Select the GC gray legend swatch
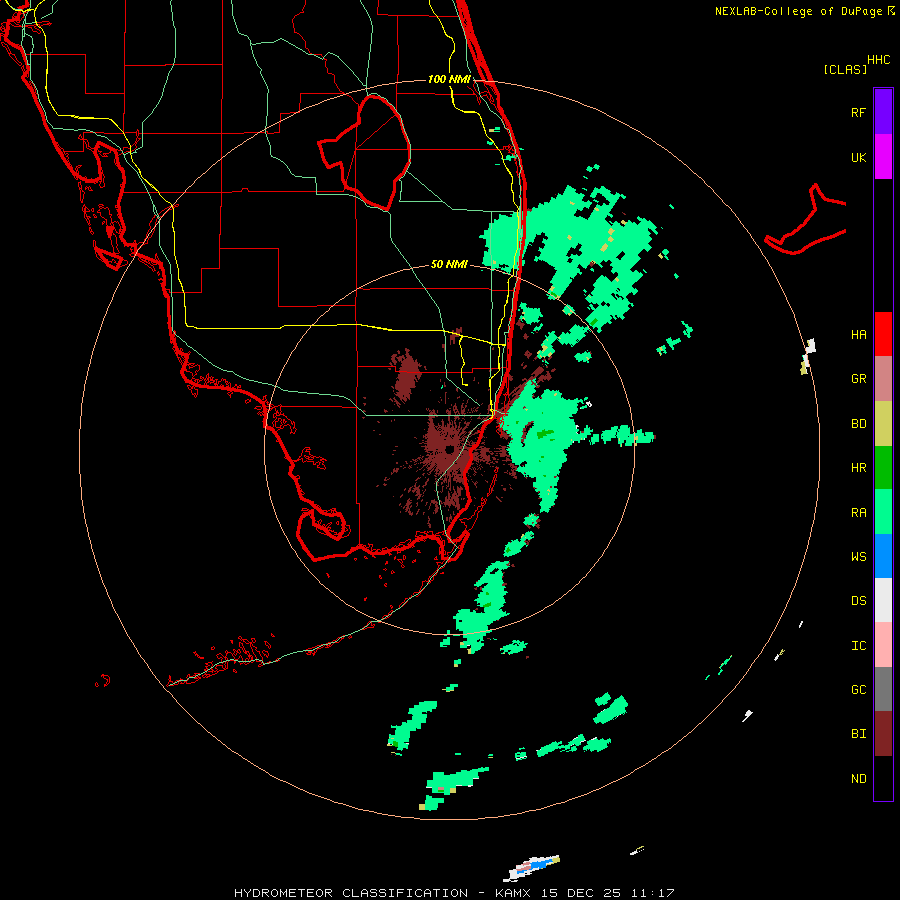 883,689
